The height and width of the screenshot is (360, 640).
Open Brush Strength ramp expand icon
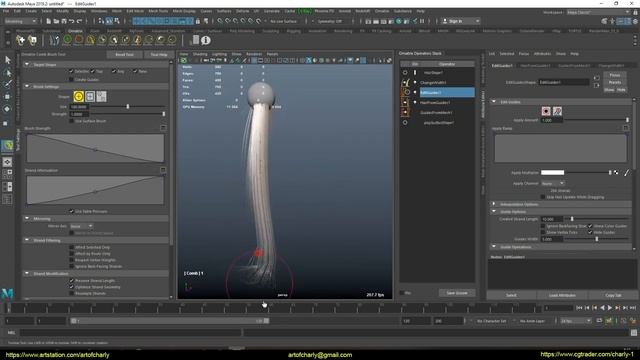(x=163, y=128)
